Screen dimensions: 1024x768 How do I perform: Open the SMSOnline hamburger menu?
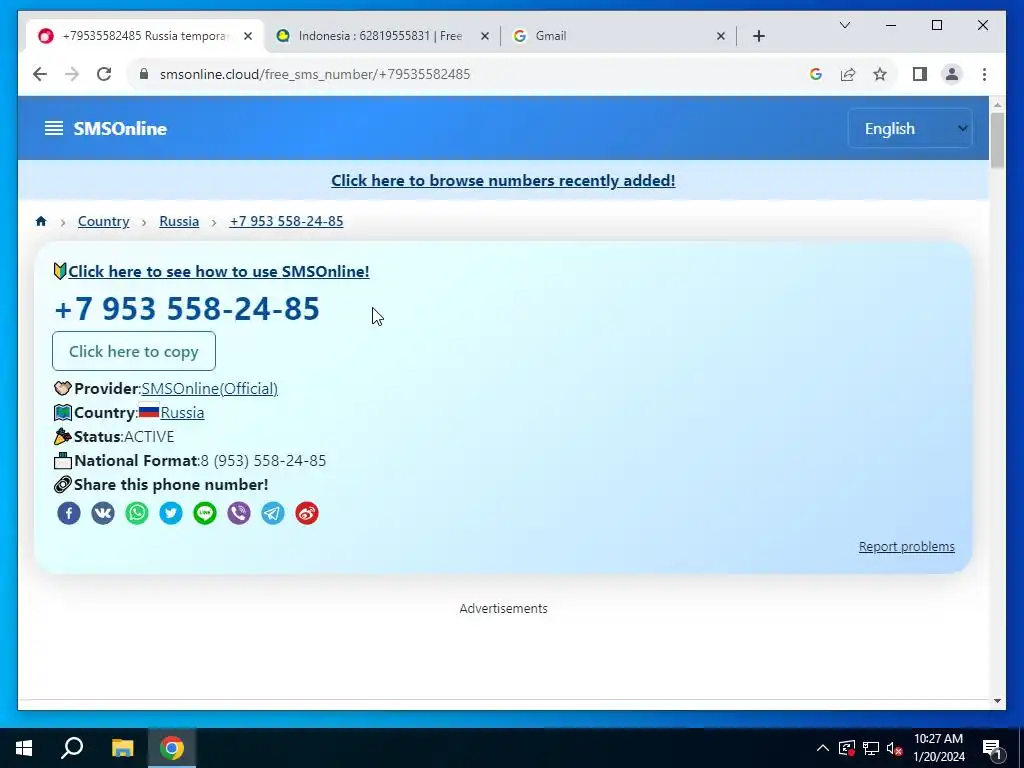coord(54,128)
